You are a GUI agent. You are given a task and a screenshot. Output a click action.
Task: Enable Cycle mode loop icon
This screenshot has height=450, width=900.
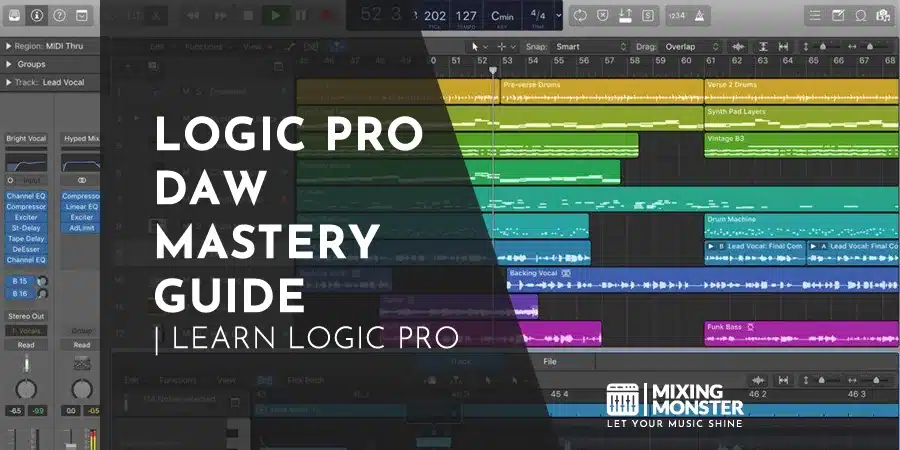pyautogui.click(x=580, y=15)
